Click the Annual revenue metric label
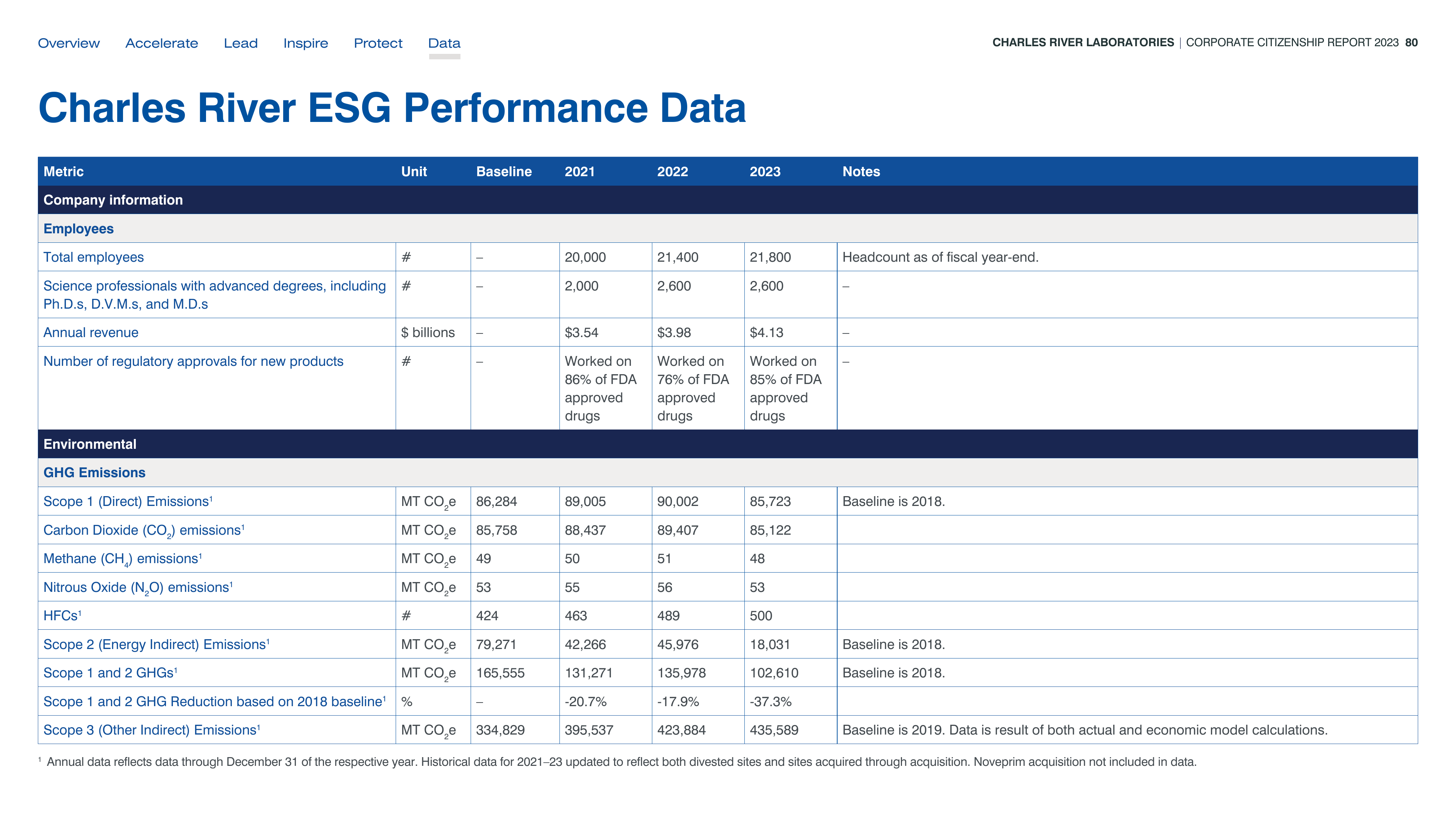 tap(90, 332)
